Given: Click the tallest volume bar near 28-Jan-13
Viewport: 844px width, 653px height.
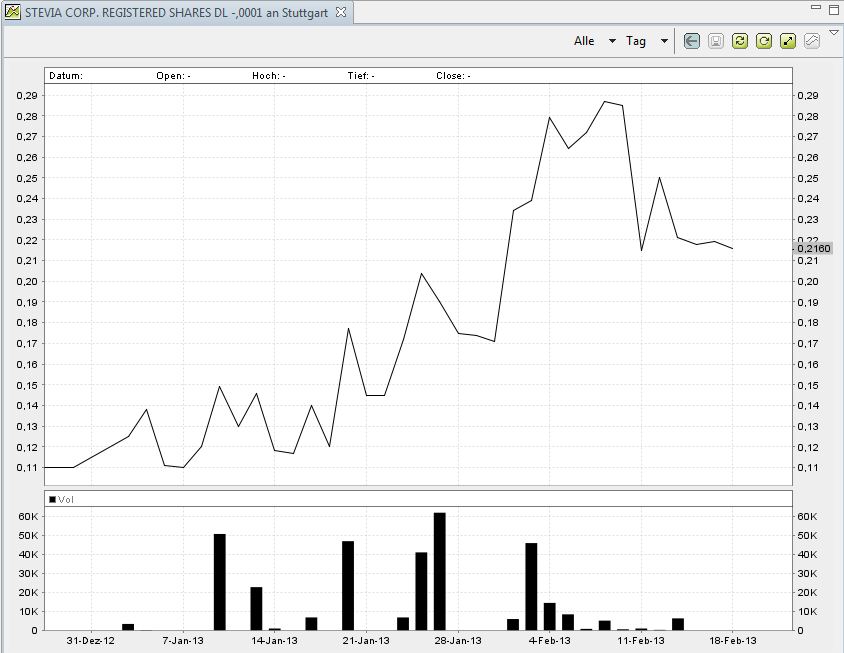Looking at the screenshot, I should [x=438, y=570].
